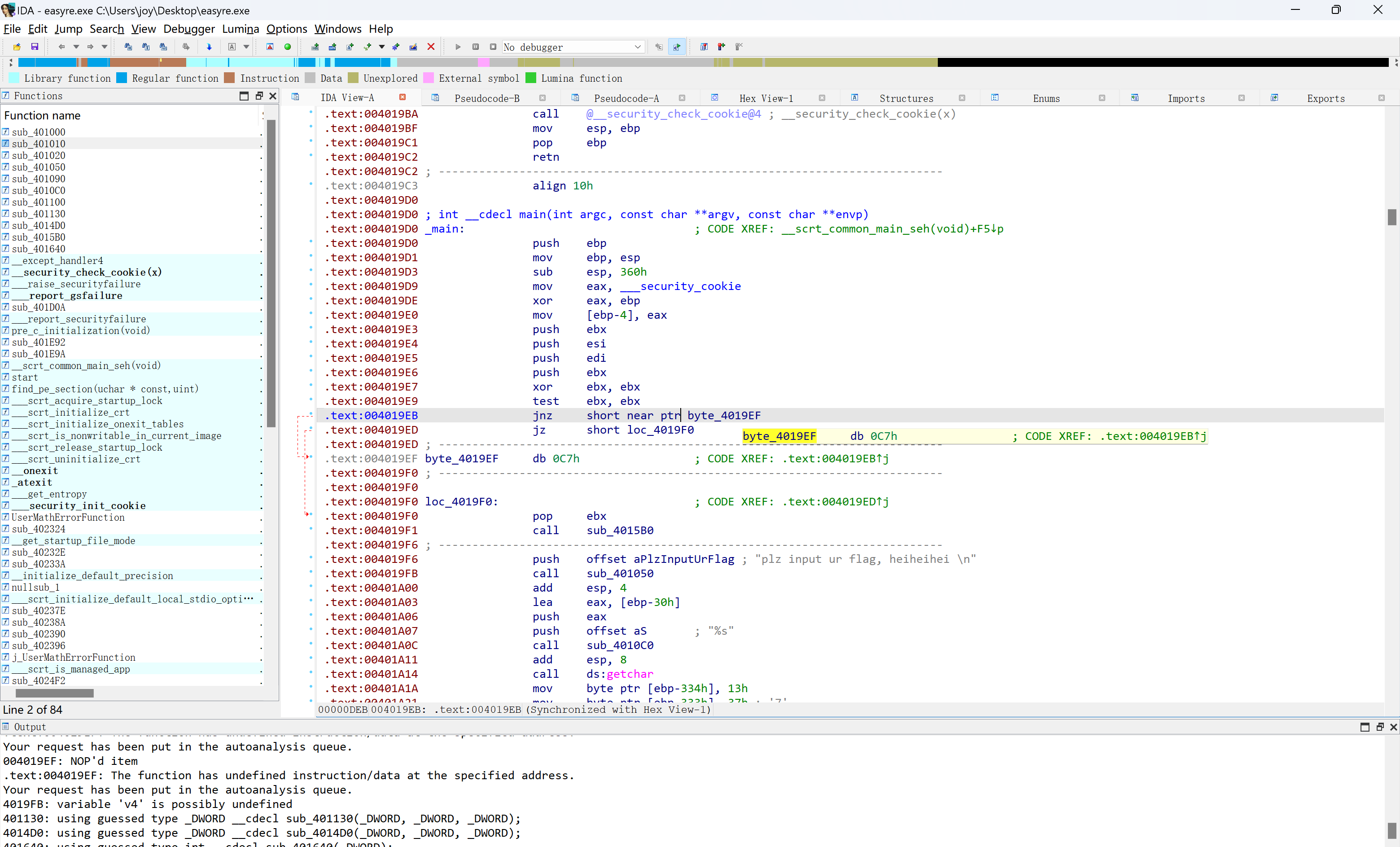Close the IDA View-A tab
1400x847 pixels.
pyautogui.click(x=402, y=97)
